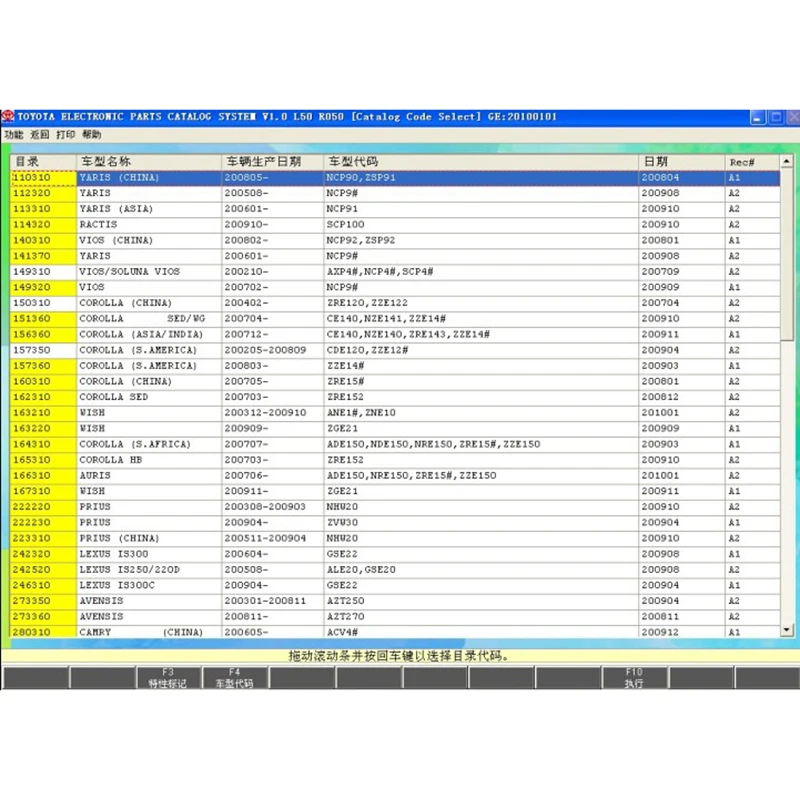
Task: Open the 返回 menu
Action: pyautogui.click(x=40, y=135)
